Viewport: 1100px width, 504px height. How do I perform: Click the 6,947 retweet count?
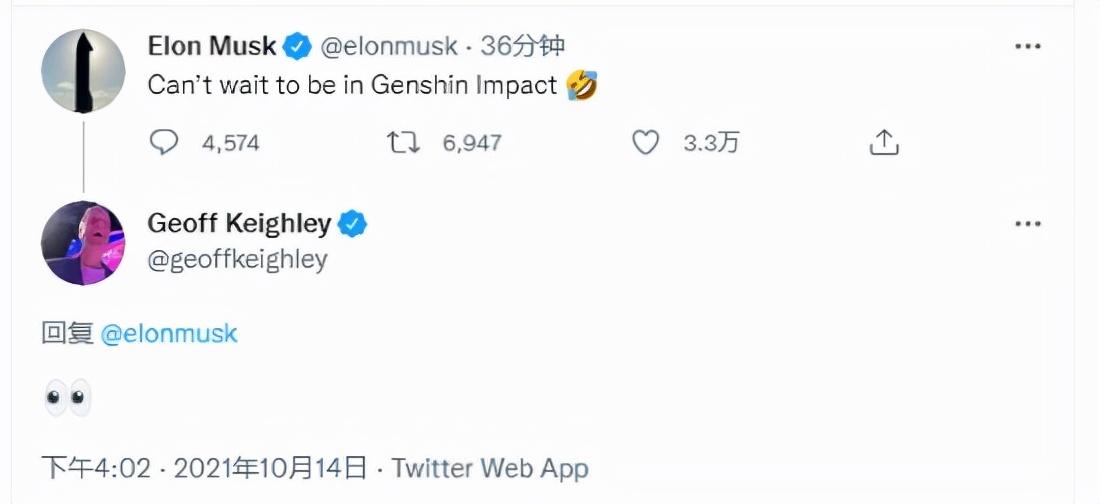click(471, 144)
